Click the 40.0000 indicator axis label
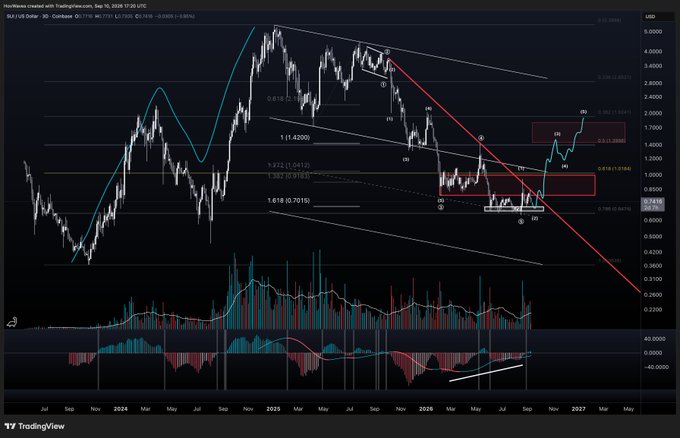This screenshot has width=680, height=438. [x=653, y=339]
